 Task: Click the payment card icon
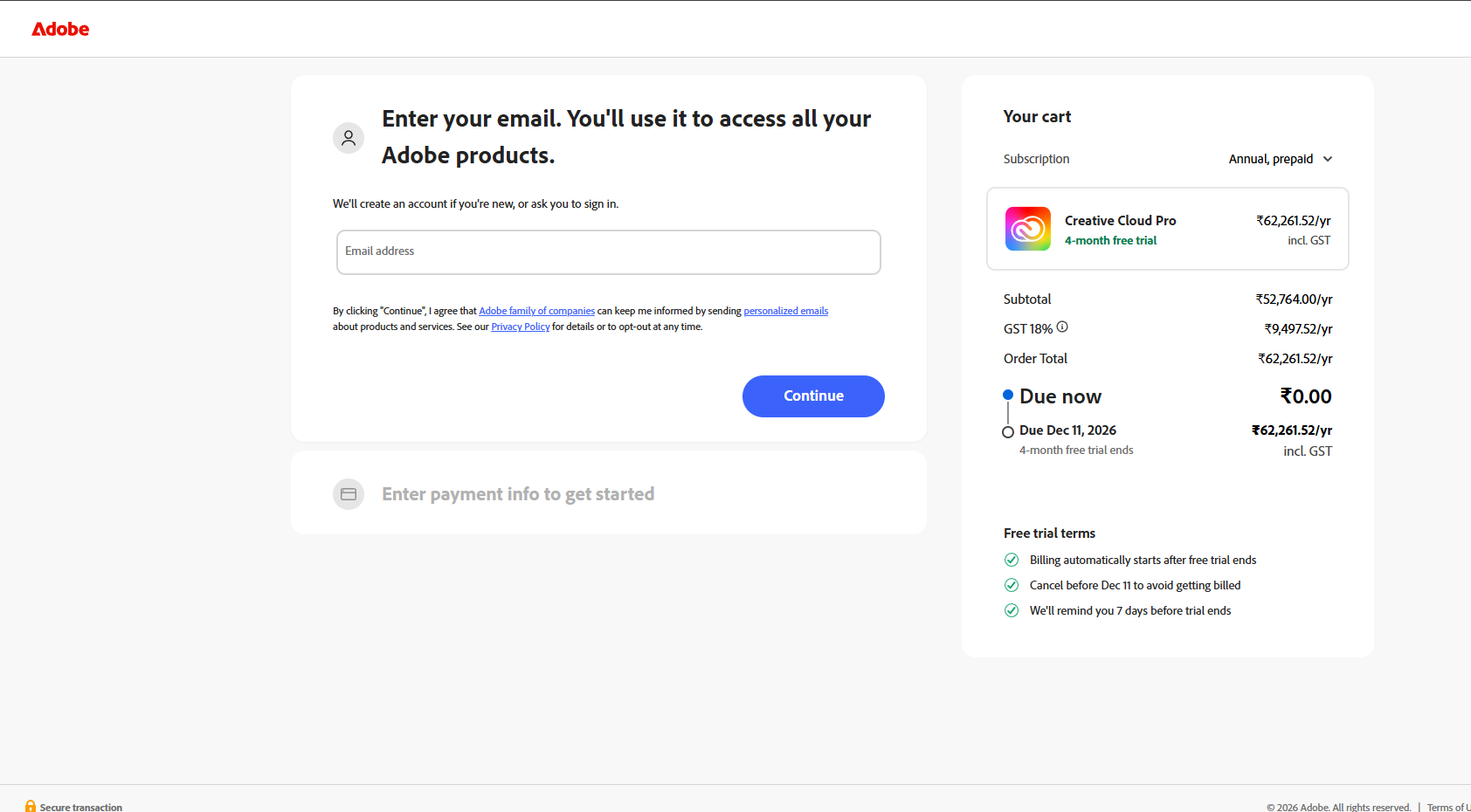tap(349, 494)
